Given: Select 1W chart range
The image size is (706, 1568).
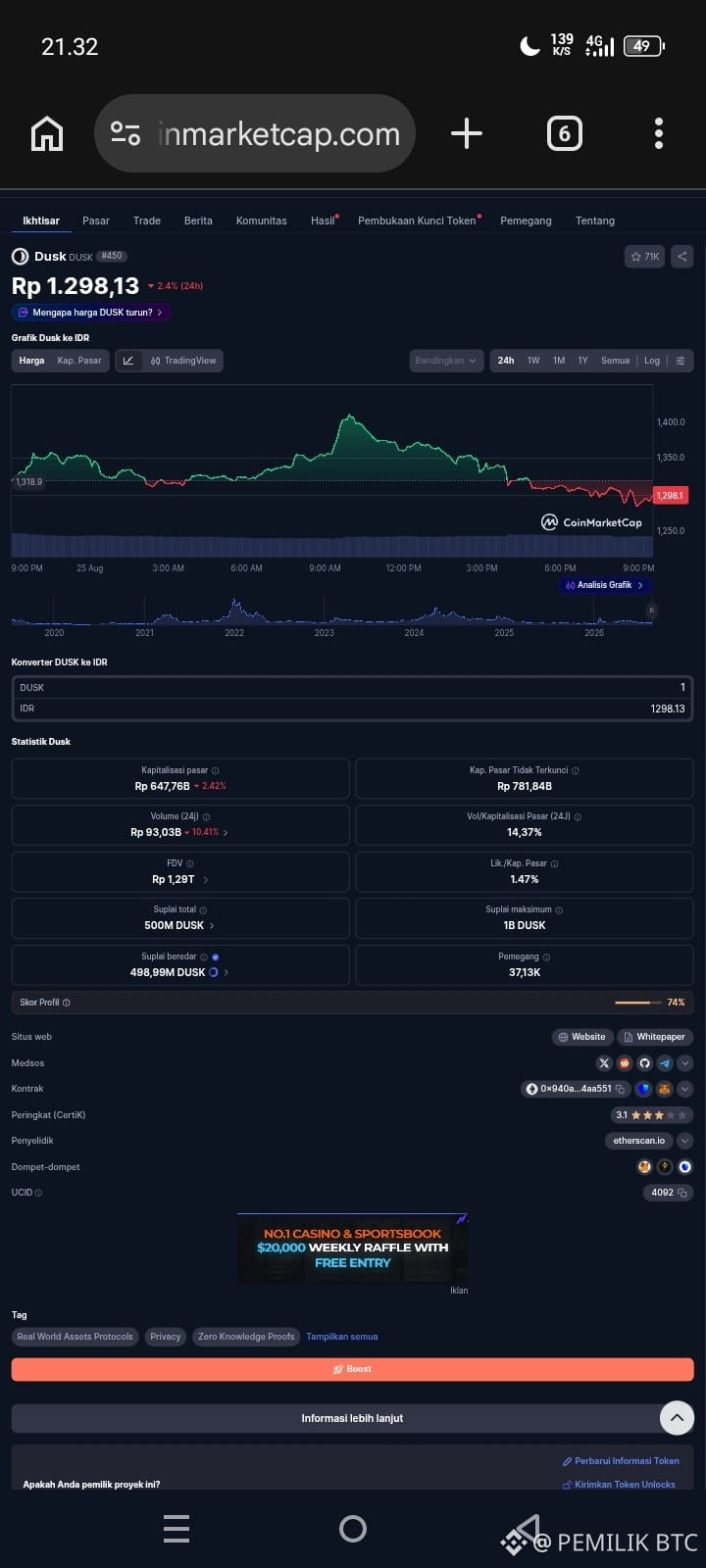Looking at the screenshot, I should pyautogui.click(x=533, y=361).
